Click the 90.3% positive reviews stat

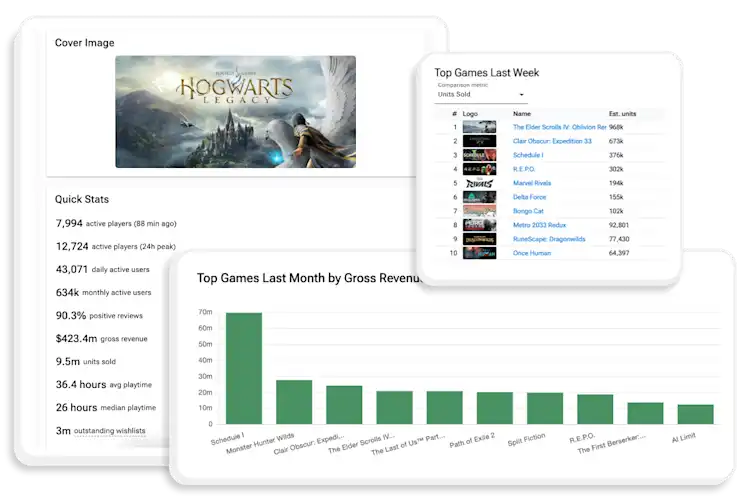(99, 315)
